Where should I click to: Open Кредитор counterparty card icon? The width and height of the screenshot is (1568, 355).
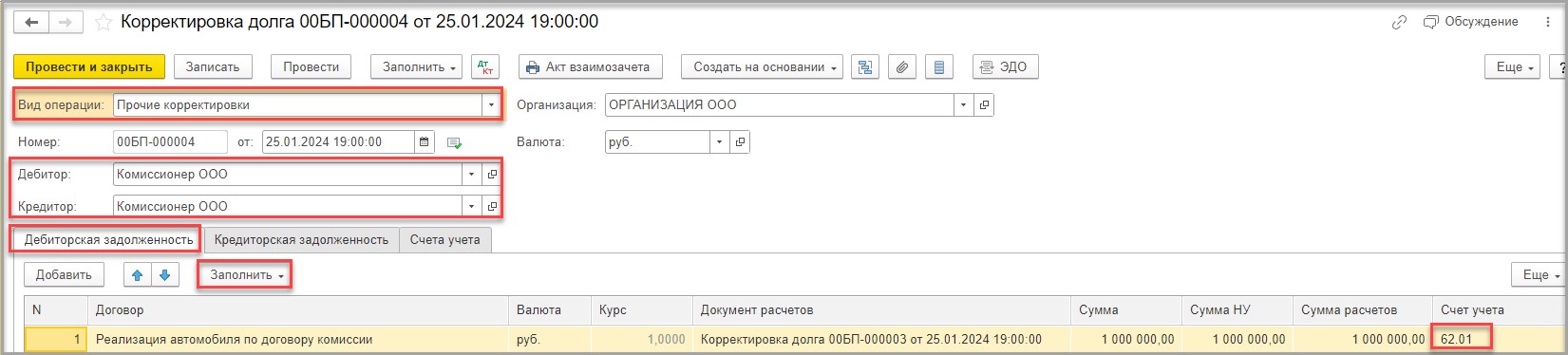492,206
